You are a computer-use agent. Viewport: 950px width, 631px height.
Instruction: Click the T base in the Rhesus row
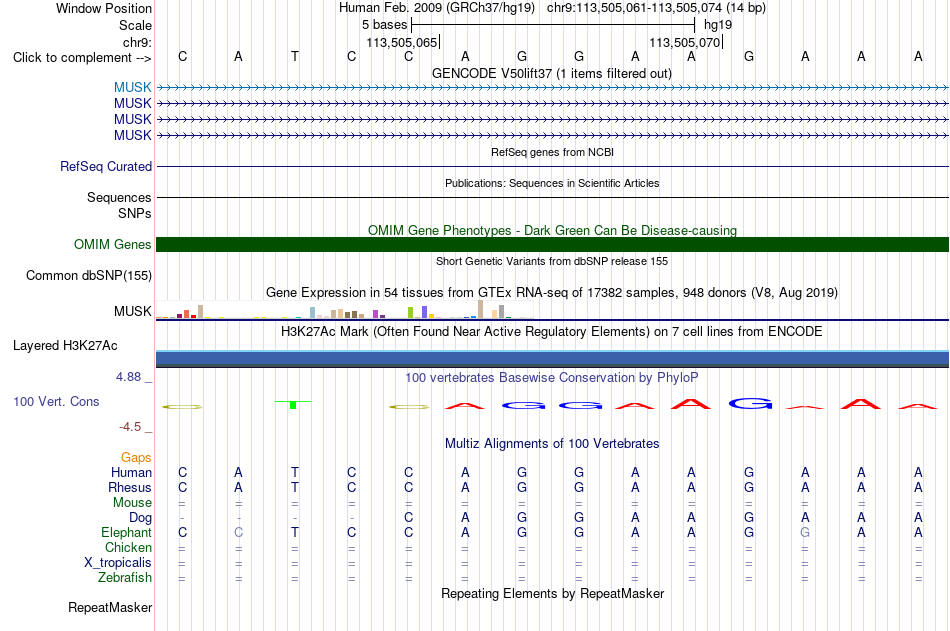pos(294,487)
